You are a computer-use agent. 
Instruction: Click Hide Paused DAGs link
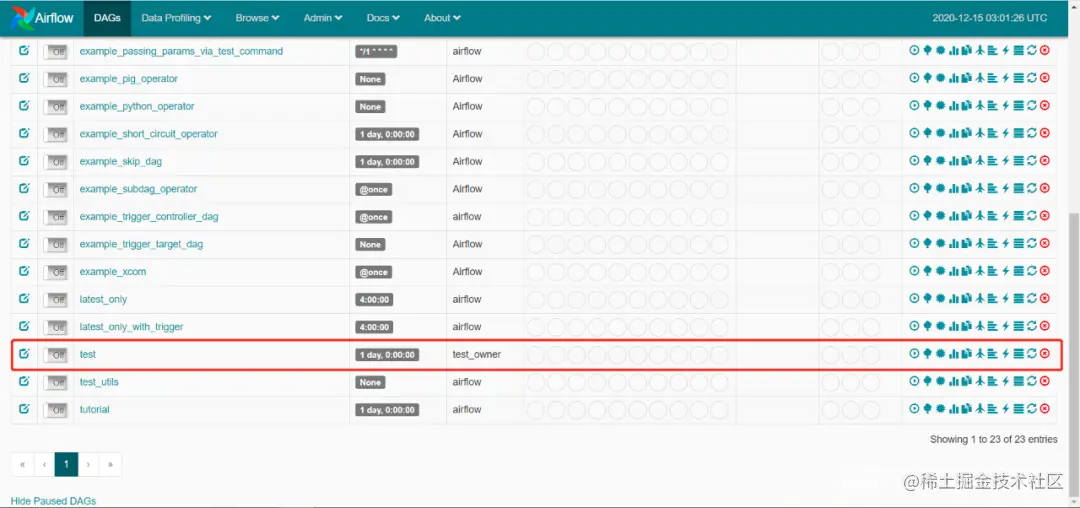(53, 501)
